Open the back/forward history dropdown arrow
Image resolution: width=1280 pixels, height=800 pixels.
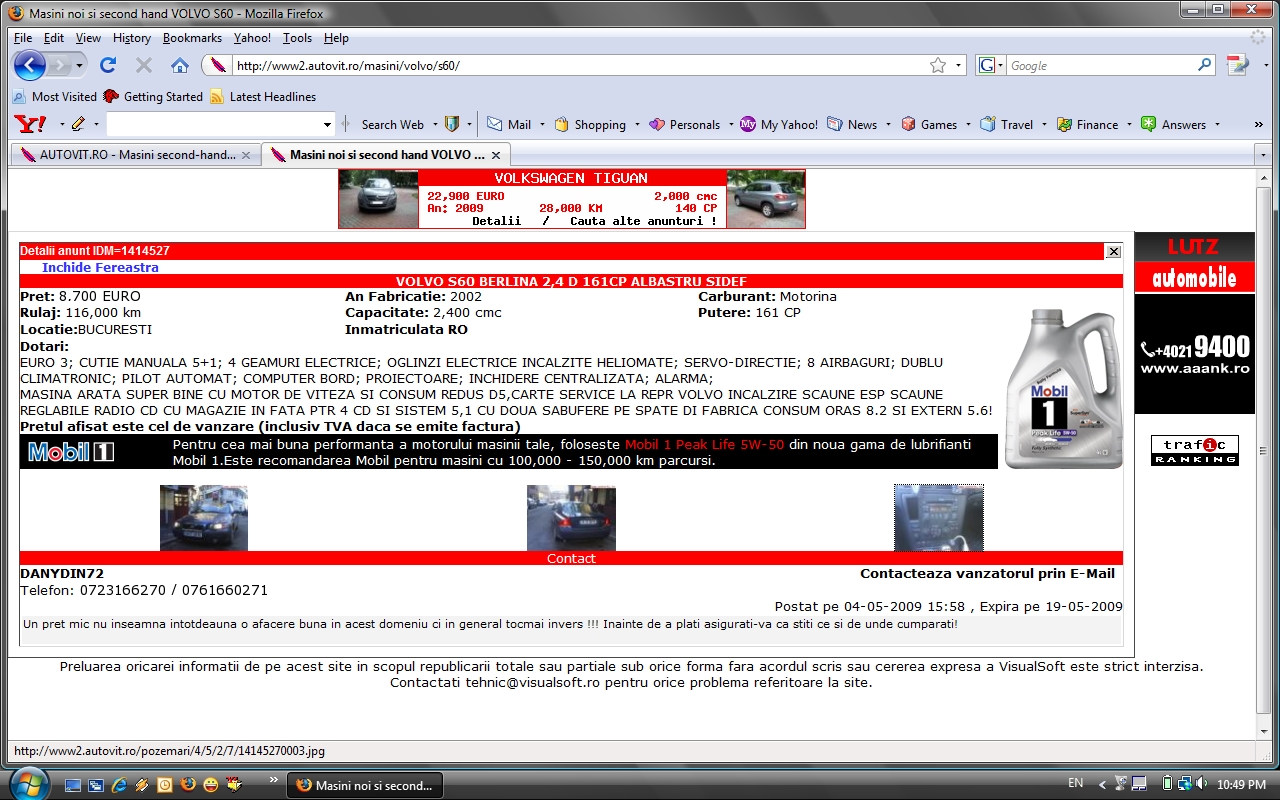click(x=79, y=65)
